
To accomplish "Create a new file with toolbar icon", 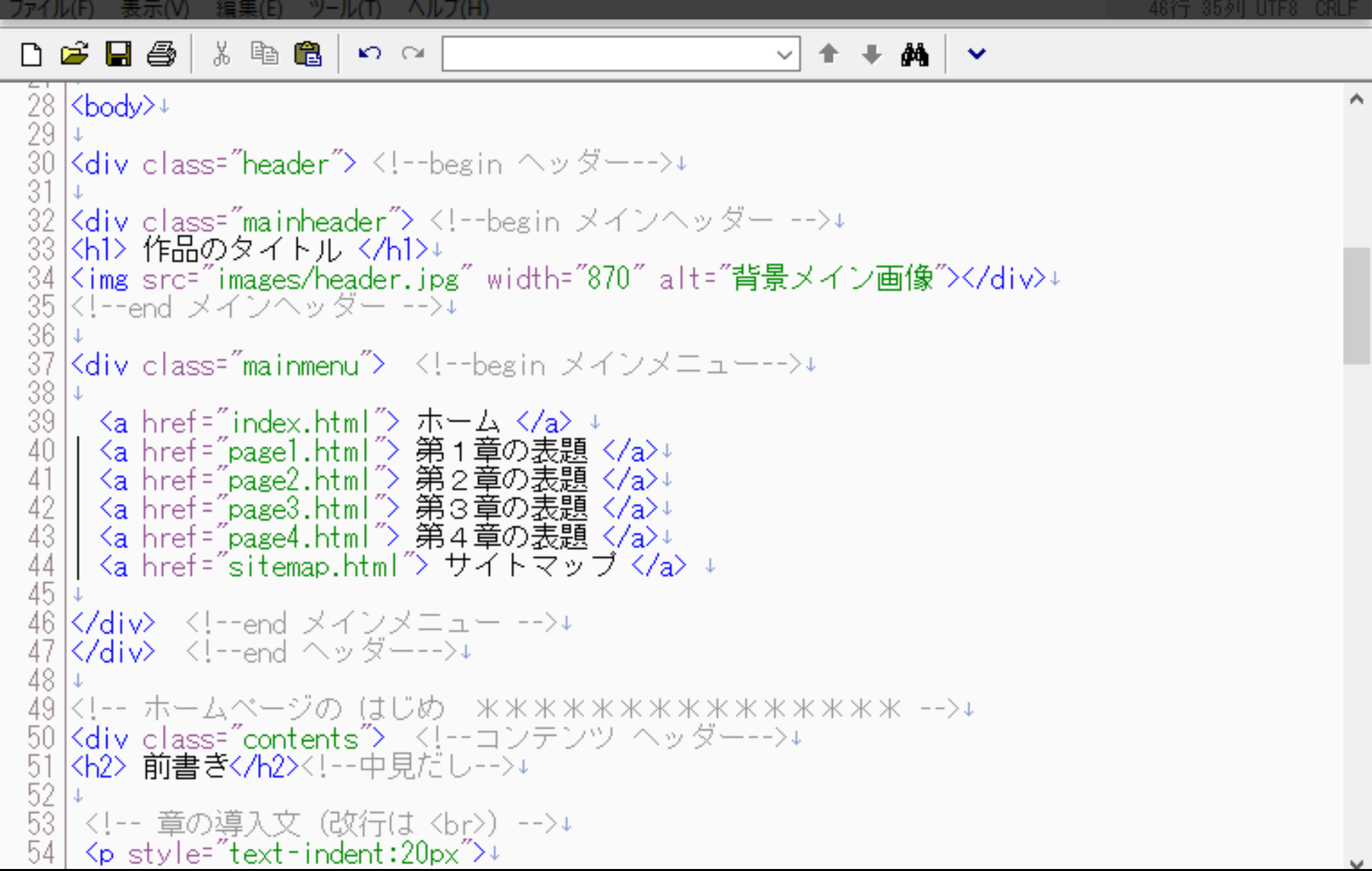I will coord(31,54).
